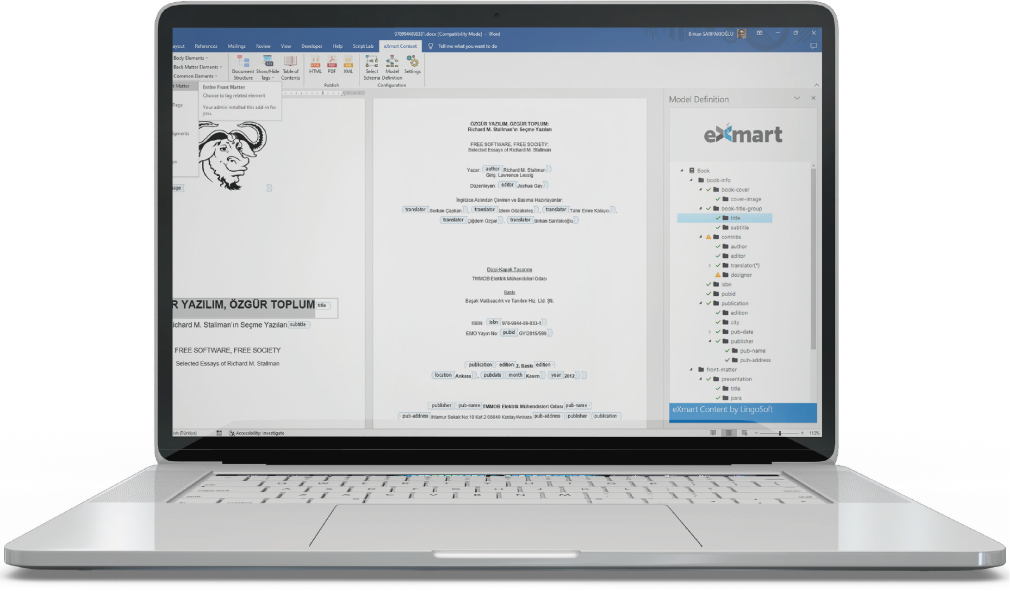The image size is (1010, 591).
Task: Click the macro recording status bar icon
Action: [219, 433]
